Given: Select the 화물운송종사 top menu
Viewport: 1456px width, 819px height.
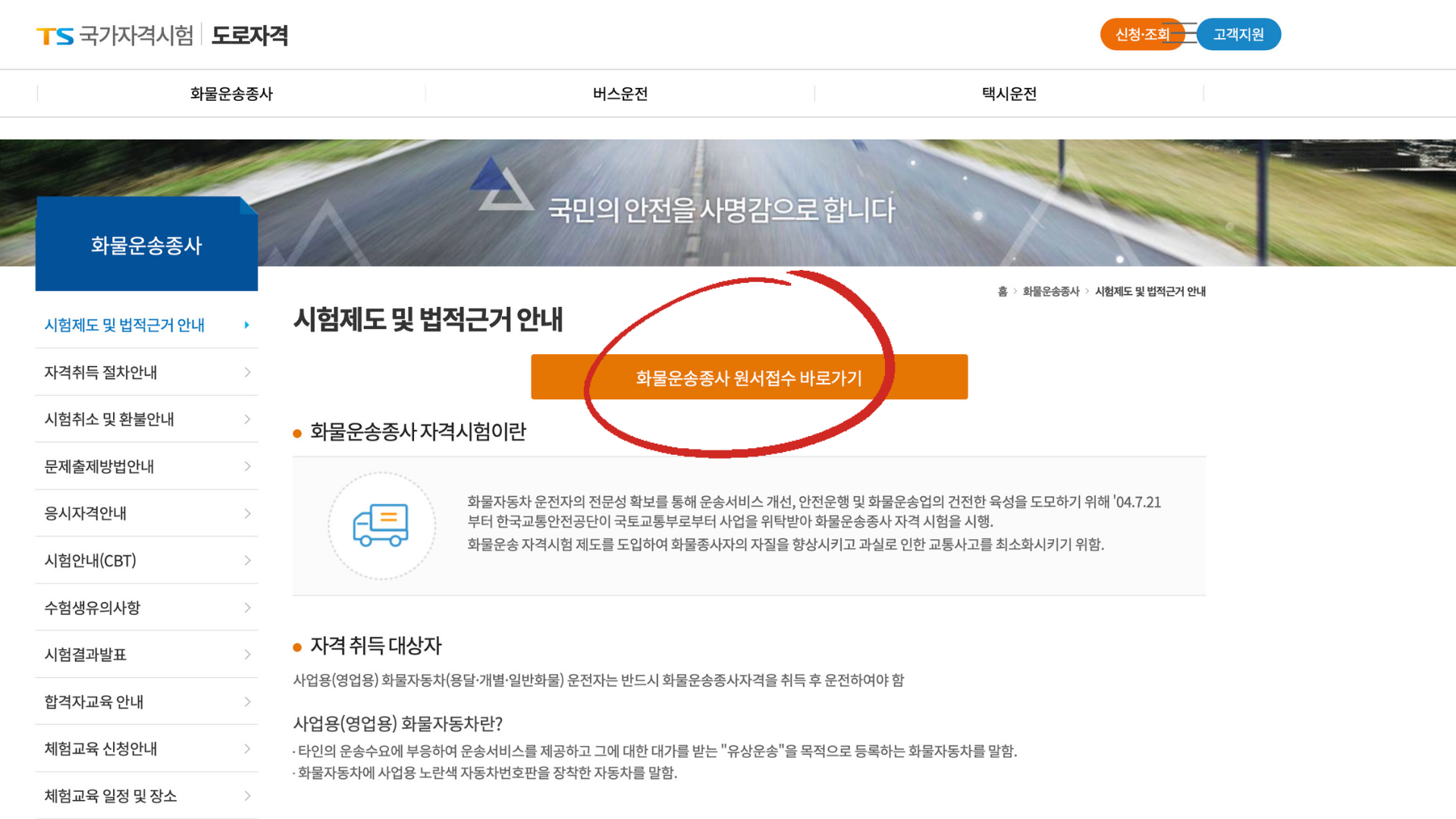Looking at the screenshot, I should pyautogui.click(x=231, y=93).
